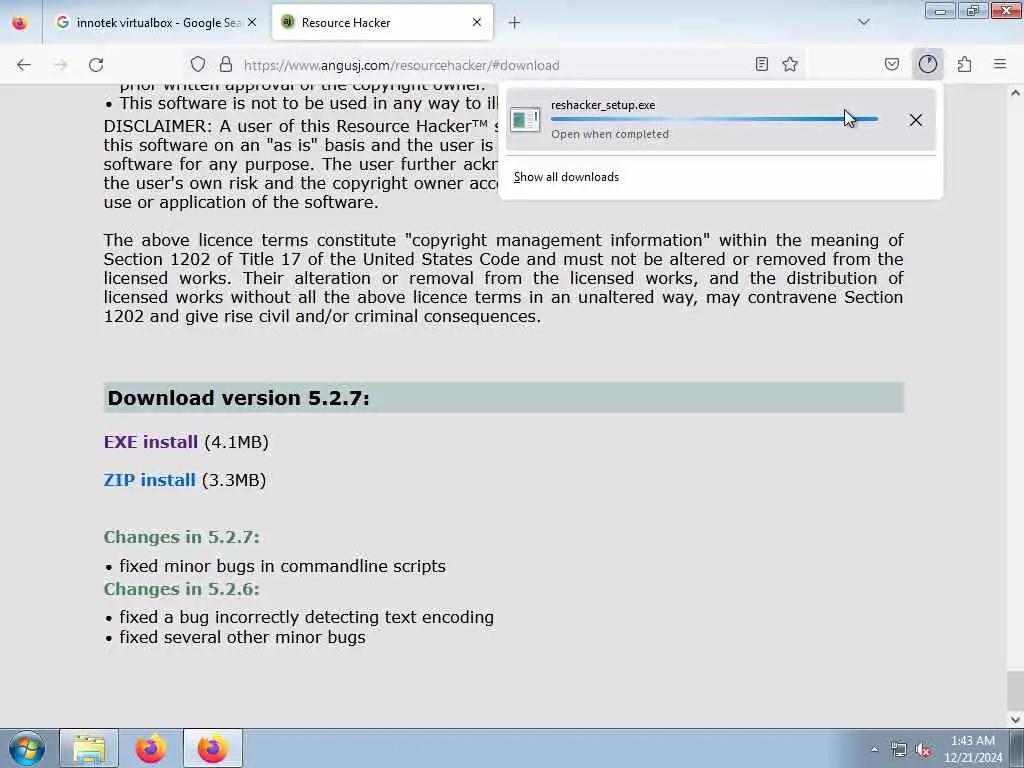This screenshot has width=1024, height=768.
Task: Go back to the previous page
Action: 24,65
